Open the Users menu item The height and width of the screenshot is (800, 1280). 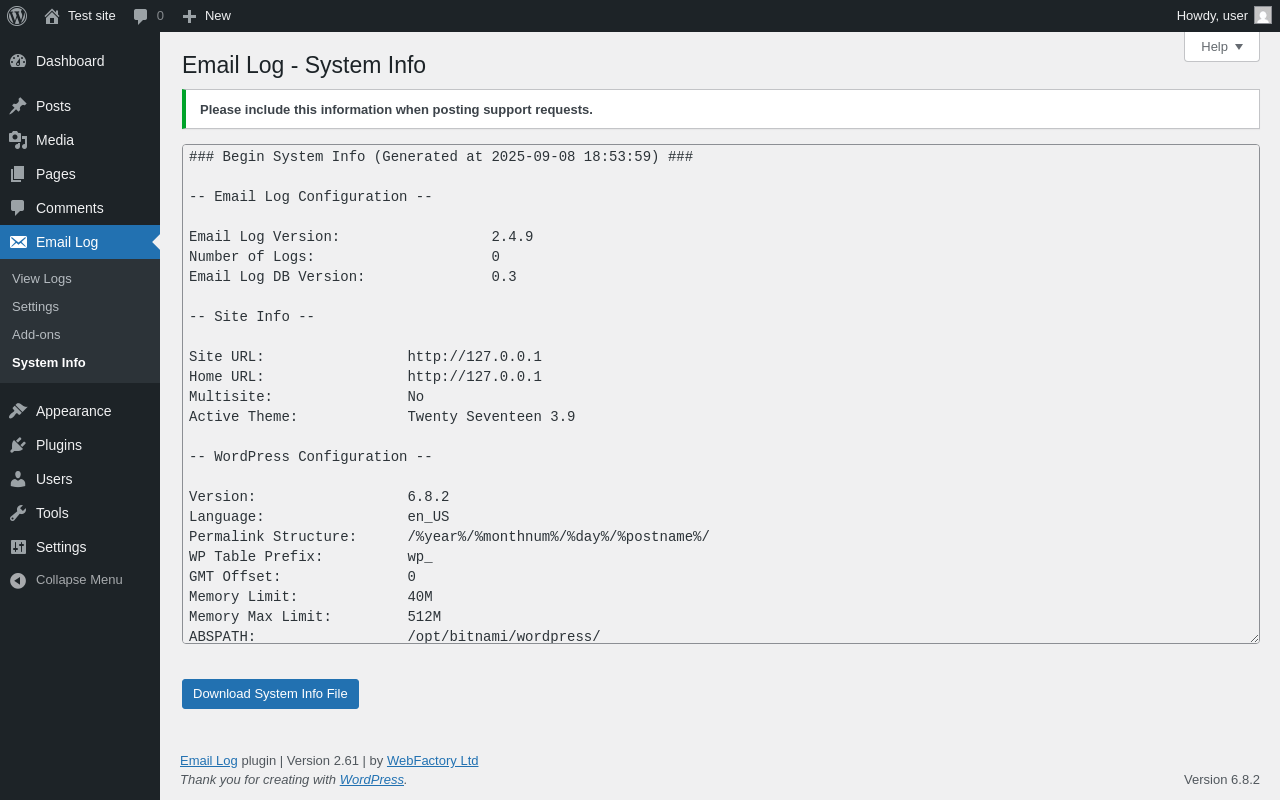point(80,479)
